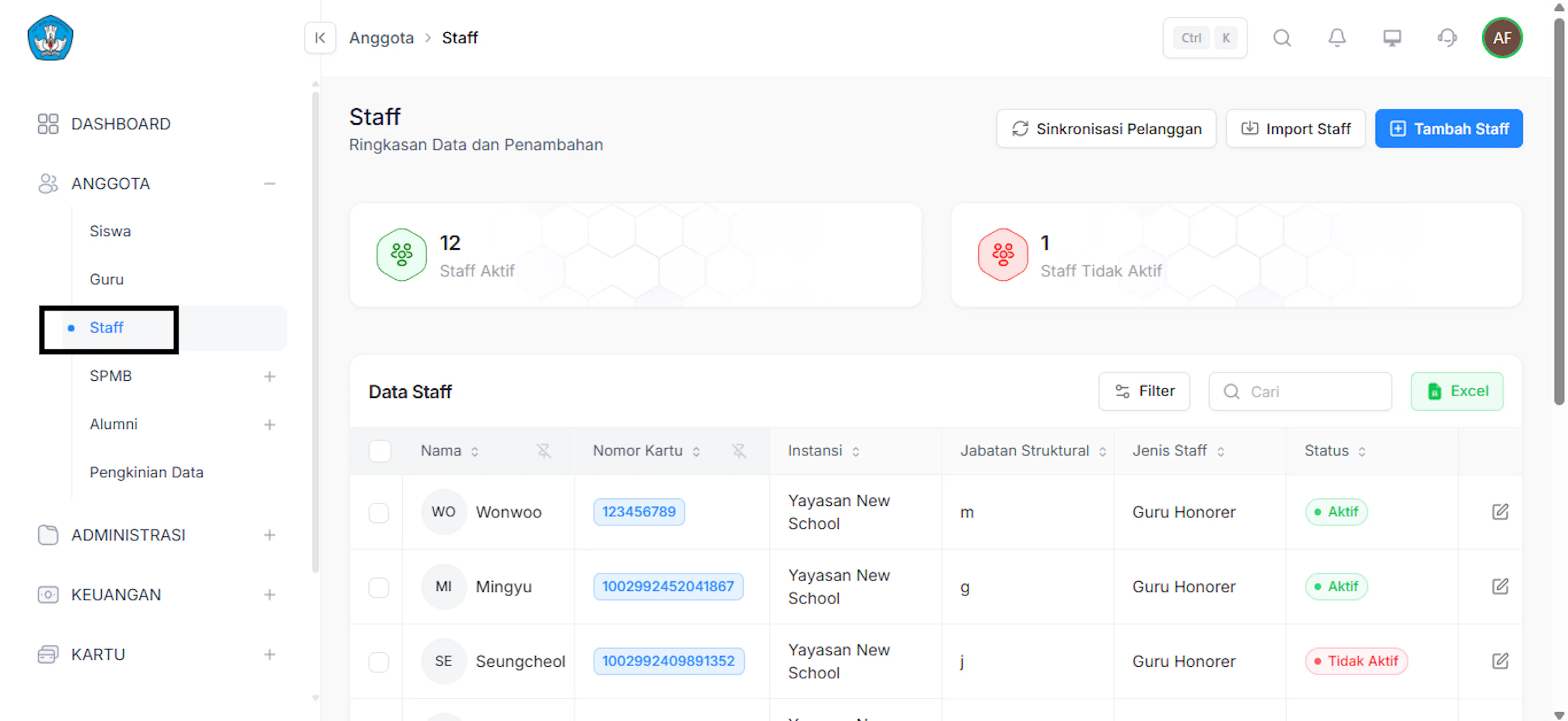
Task: Click the WO avatar for Wonwoo
Action: (x=444, y=511)
